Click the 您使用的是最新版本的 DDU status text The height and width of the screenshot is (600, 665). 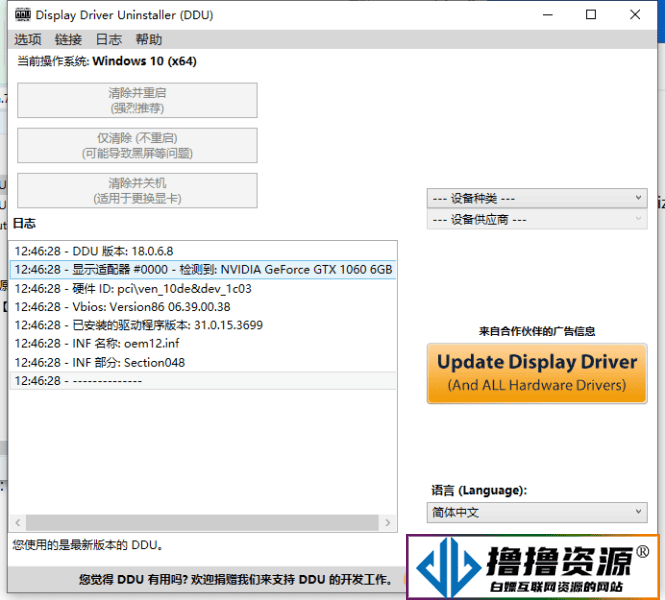tap(87, 545)
